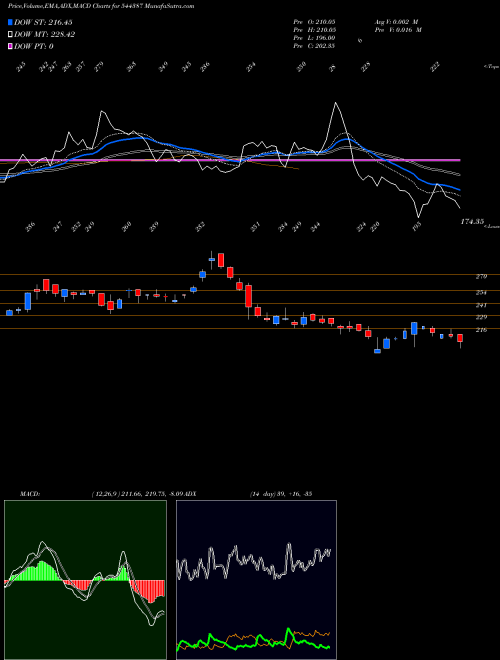500x660 pixels.
Task: Click the Avg V: 0.002 M value
Action: click(398, 22)
